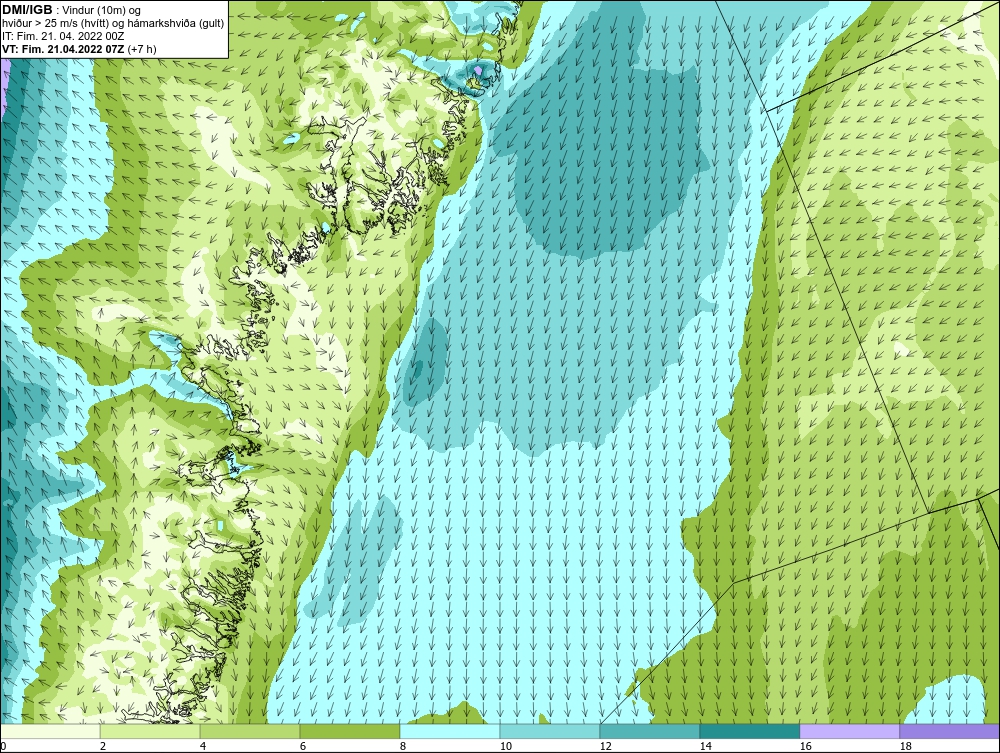Click the pale cyan 8–10 m/s legend swatch
The image size is (1000, 753).
pyautogui.click(x=450, y=731)
